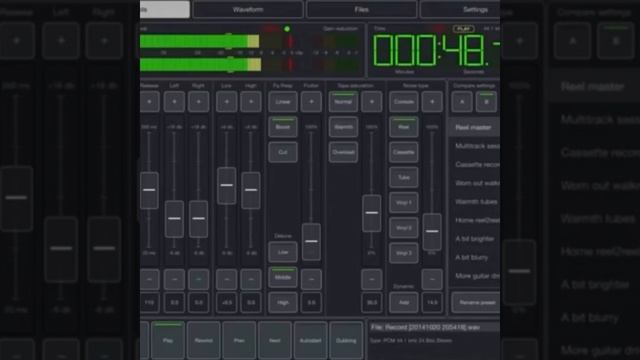
Task: Click the Console button under Noise type
Action: (x=404, y=102)
